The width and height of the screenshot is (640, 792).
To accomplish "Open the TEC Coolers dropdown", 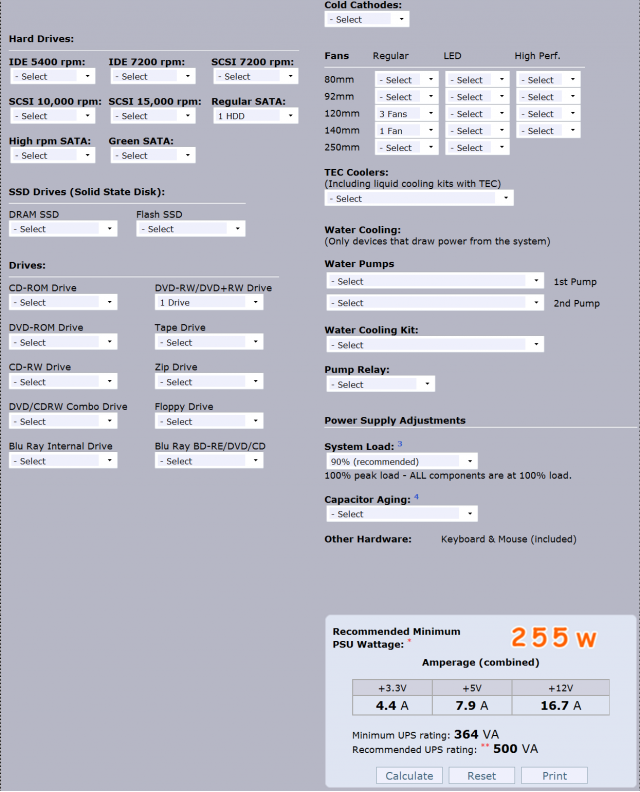I will pyautogui.click(x=419, y=199).
